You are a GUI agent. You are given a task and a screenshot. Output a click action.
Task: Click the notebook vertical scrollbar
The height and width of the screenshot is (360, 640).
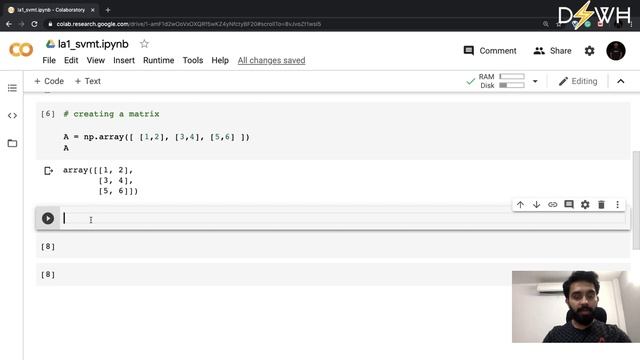[636, 200]
